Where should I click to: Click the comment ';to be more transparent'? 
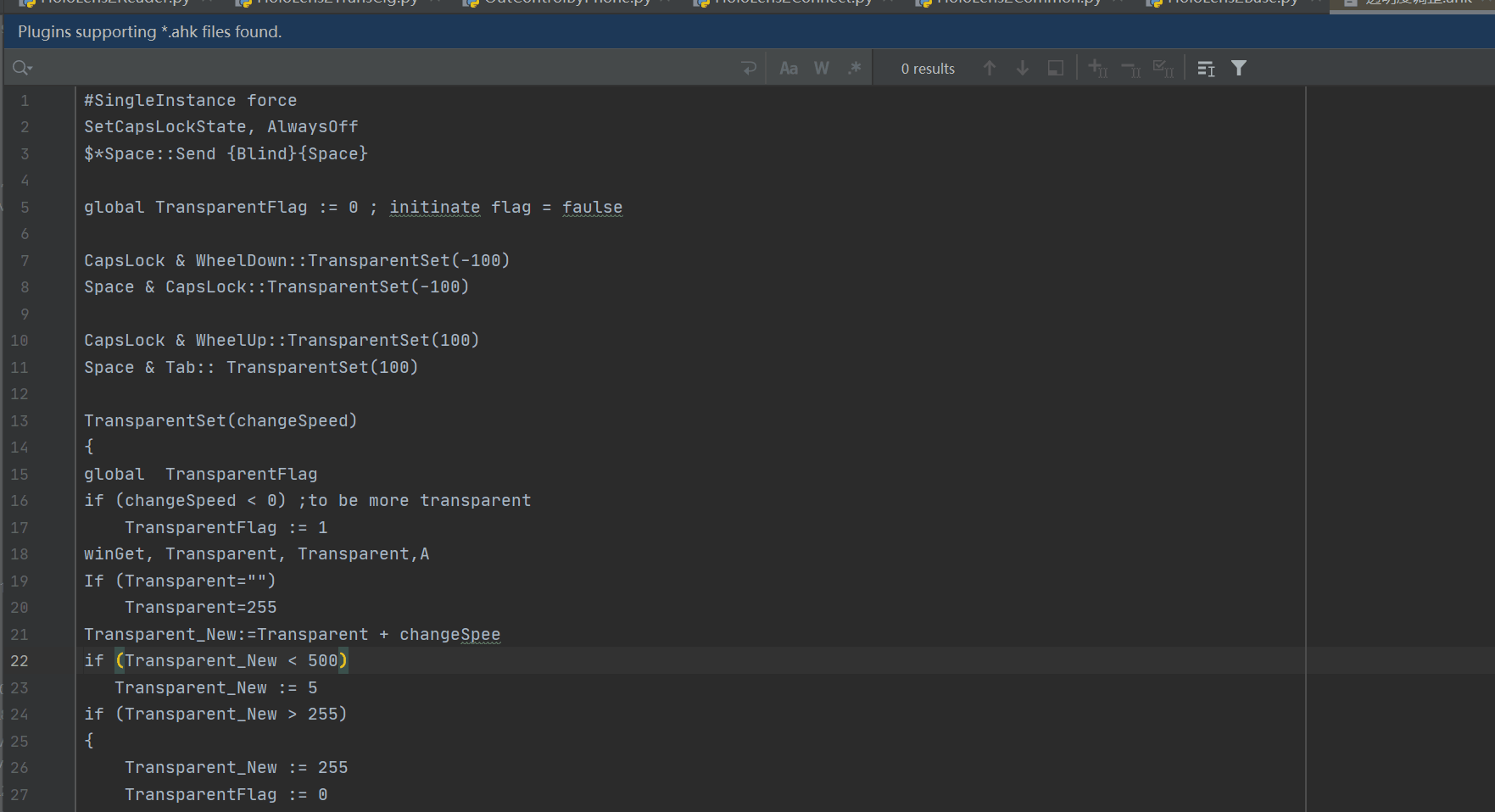414,500
